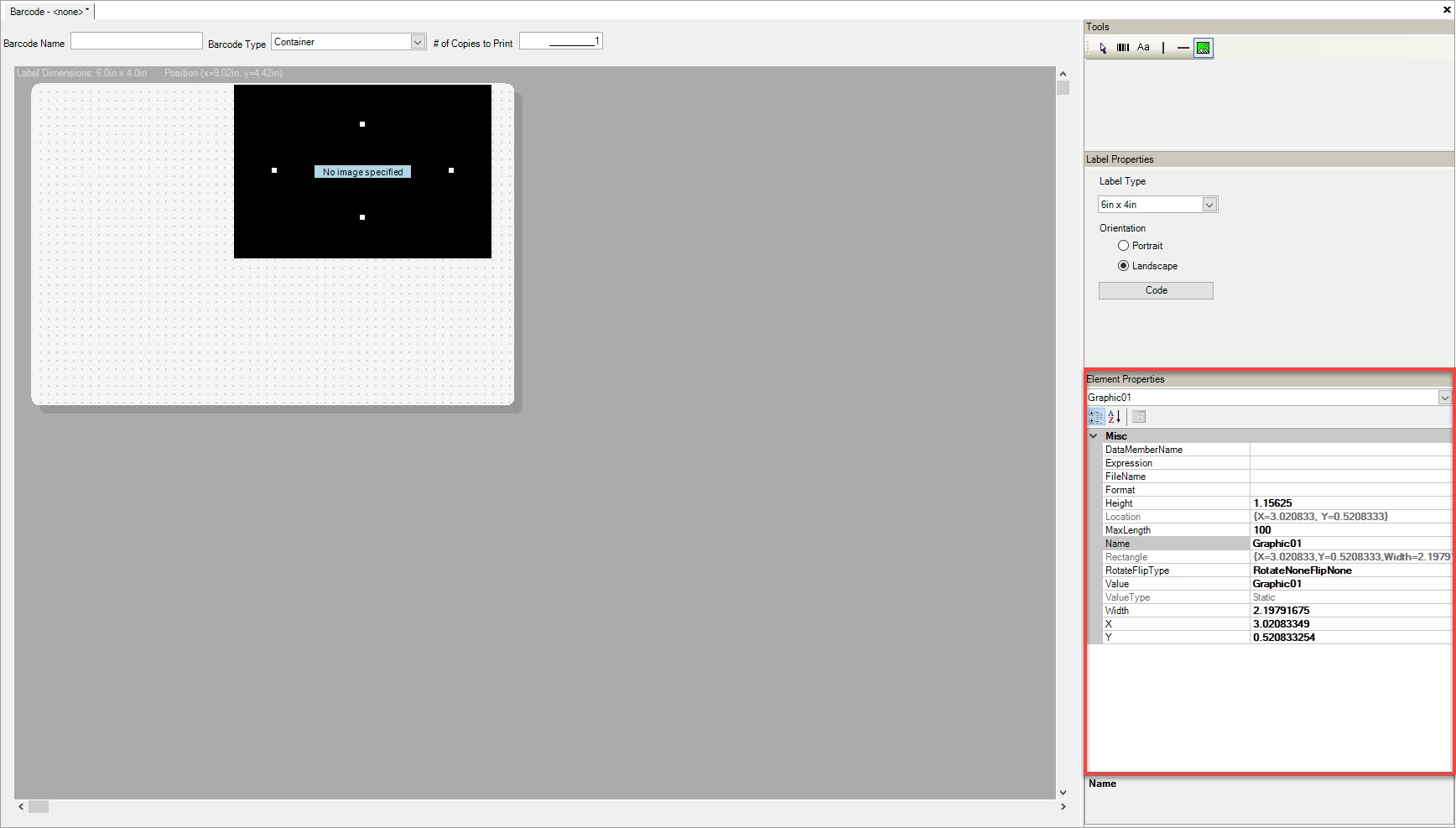Edit the Value property's Graphic01 cell
Screen dimensions: 1456x828
[1350, 584]
